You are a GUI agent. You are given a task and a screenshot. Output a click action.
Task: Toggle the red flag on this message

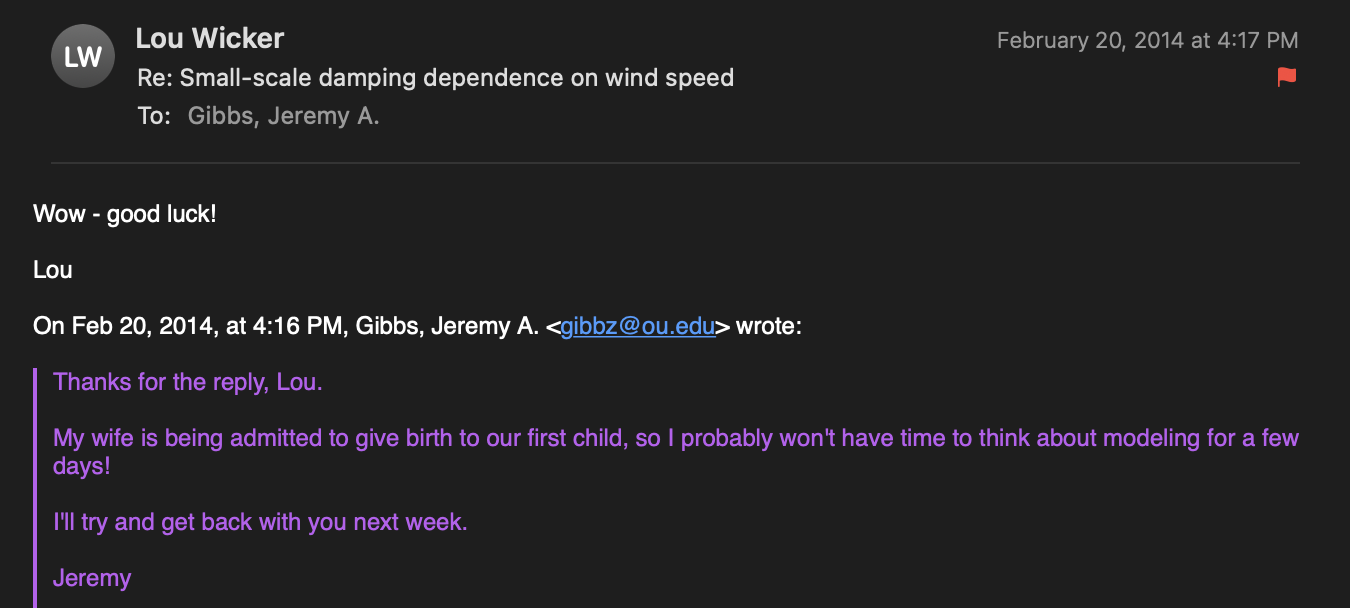click(x=1287, y=77)
